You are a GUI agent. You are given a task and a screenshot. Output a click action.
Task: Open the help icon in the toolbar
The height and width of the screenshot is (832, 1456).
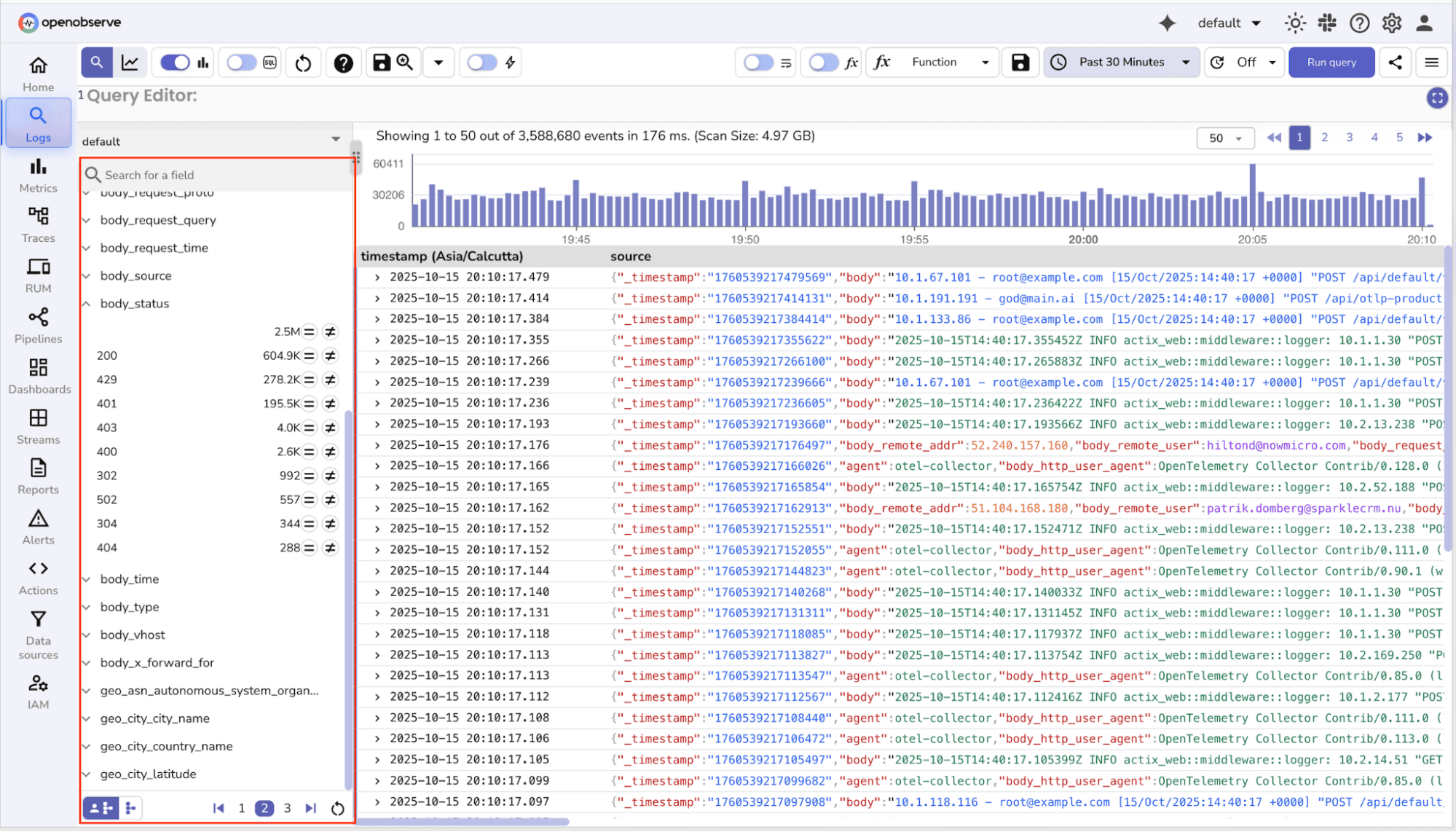pyautogui.click(x=343, y=63)
